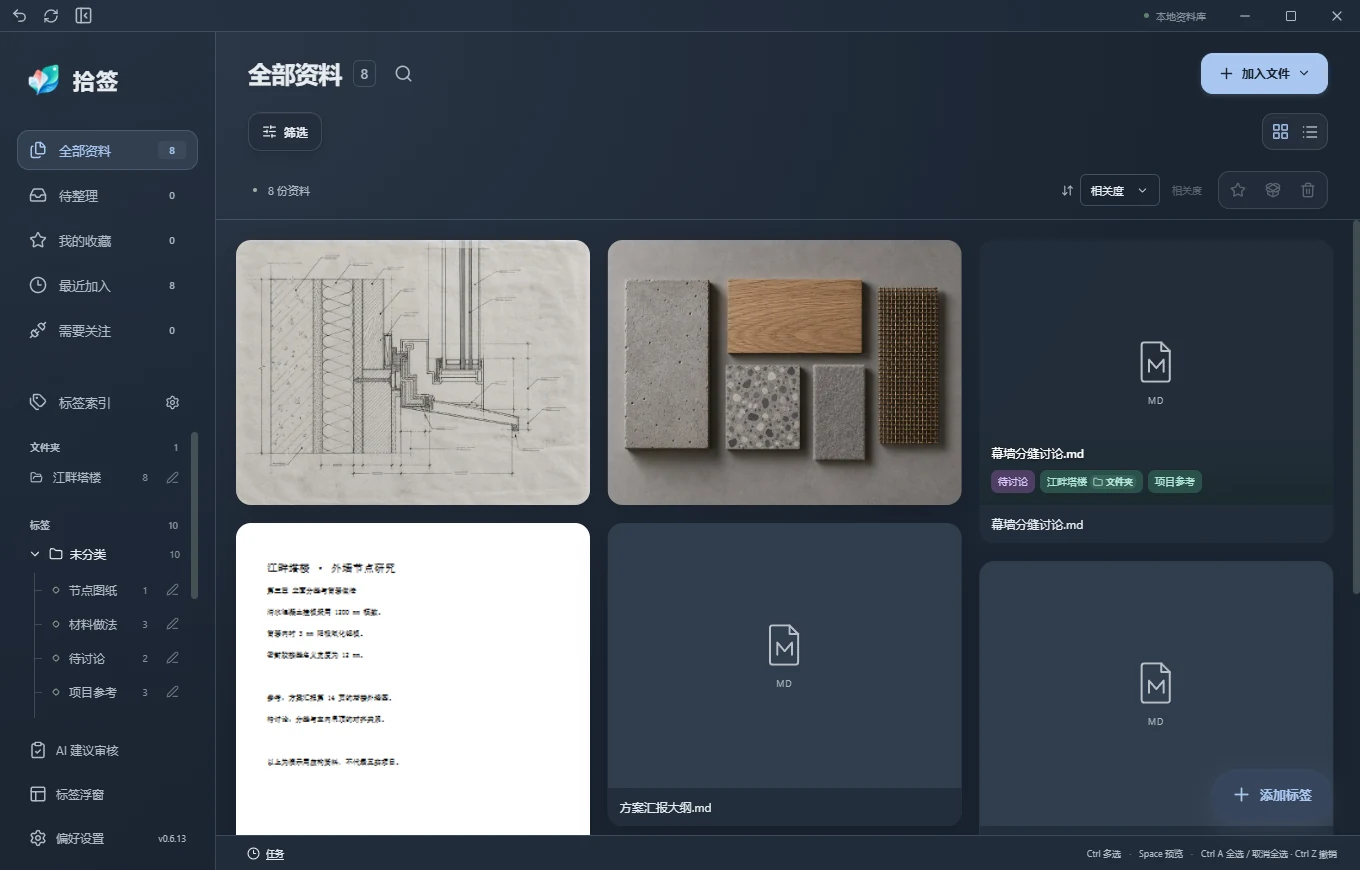
Task: Click the 项目参考 tag chip on the card
Action: pyautogui.click(x=1175, y=482)
